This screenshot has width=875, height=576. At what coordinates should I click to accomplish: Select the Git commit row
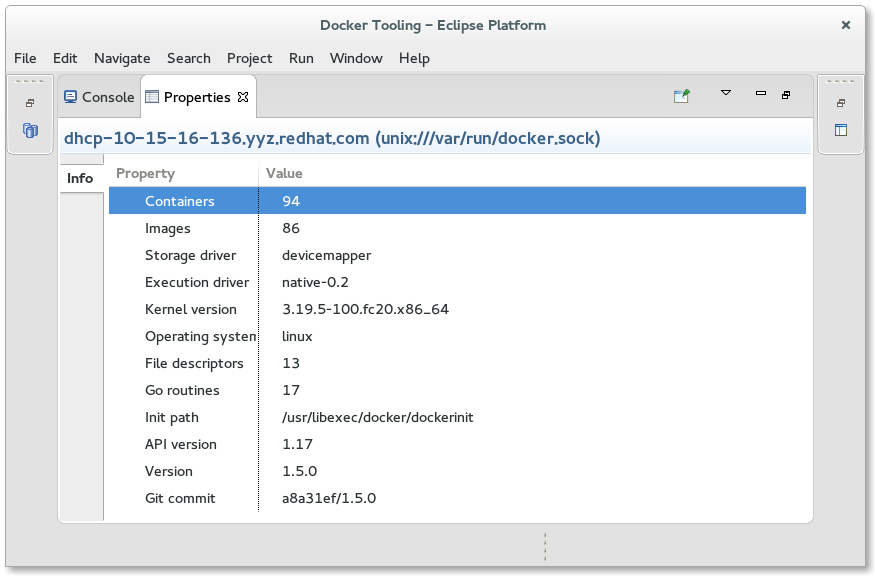coord(457,498)
